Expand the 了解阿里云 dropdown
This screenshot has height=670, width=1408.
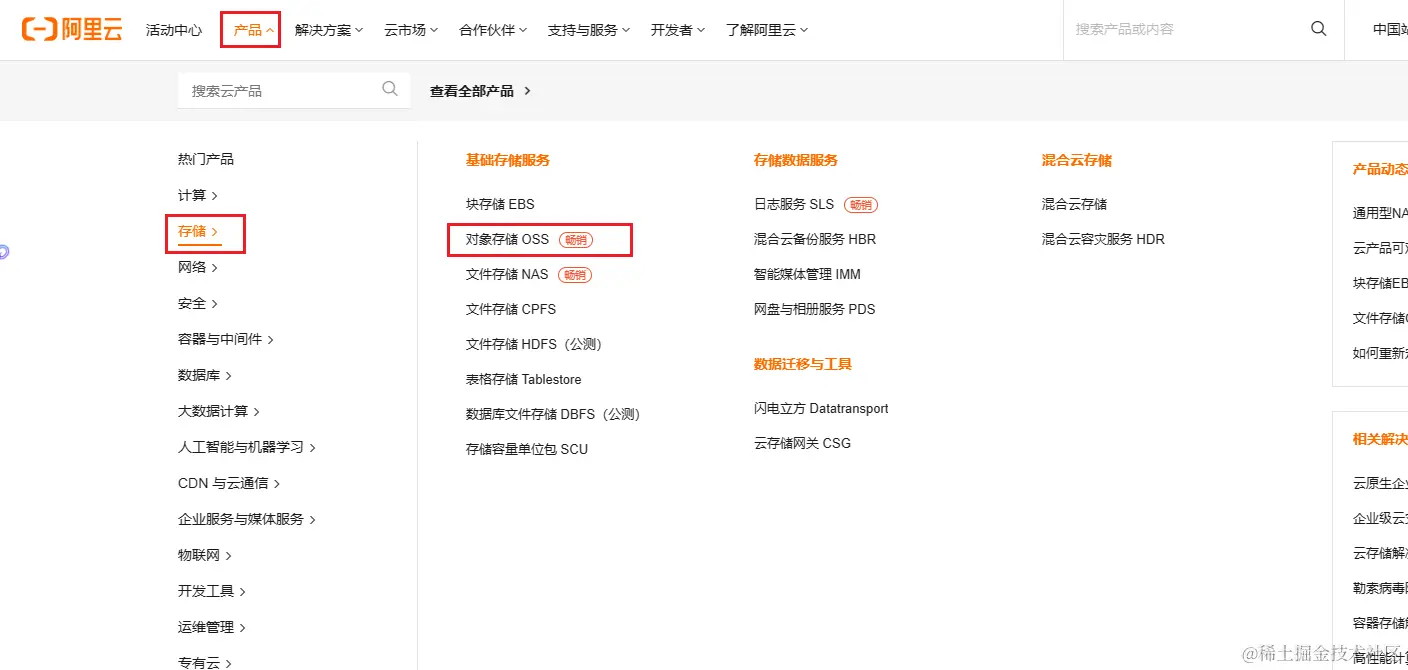coord(767,30)
